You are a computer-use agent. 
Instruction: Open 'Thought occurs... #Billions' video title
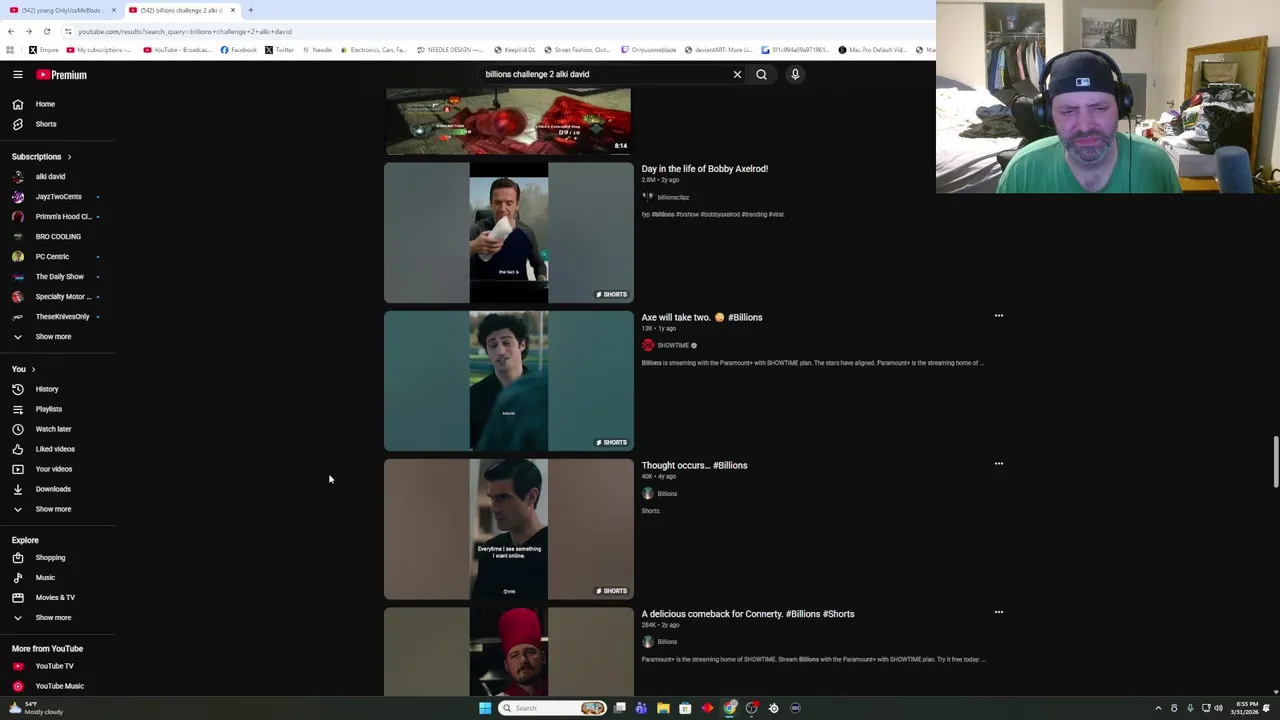pos(694,465)
